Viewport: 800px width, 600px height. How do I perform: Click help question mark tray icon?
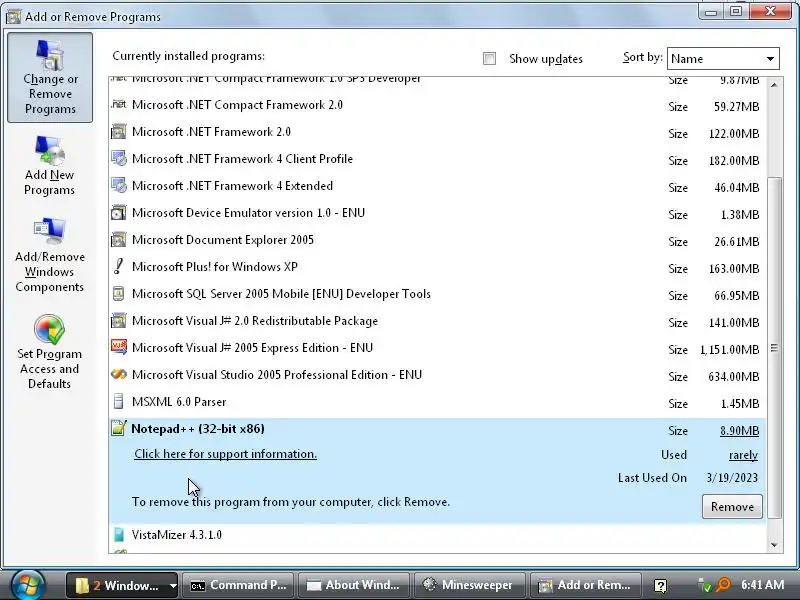point(660,586)
